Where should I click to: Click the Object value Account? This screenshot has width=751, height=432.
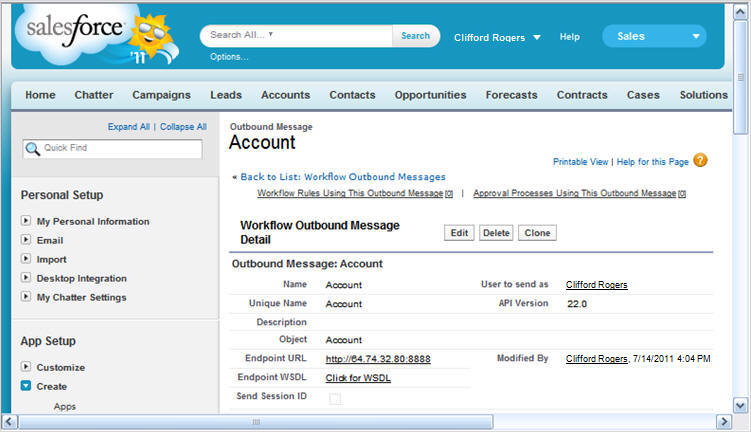click(343, 340)
